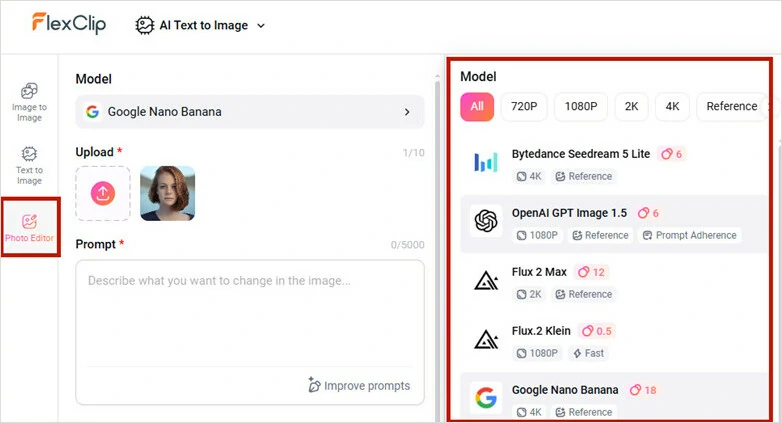Click the 4K tag under Bytedance Seedream
The image size is (782, 423).
click(529, 176)
